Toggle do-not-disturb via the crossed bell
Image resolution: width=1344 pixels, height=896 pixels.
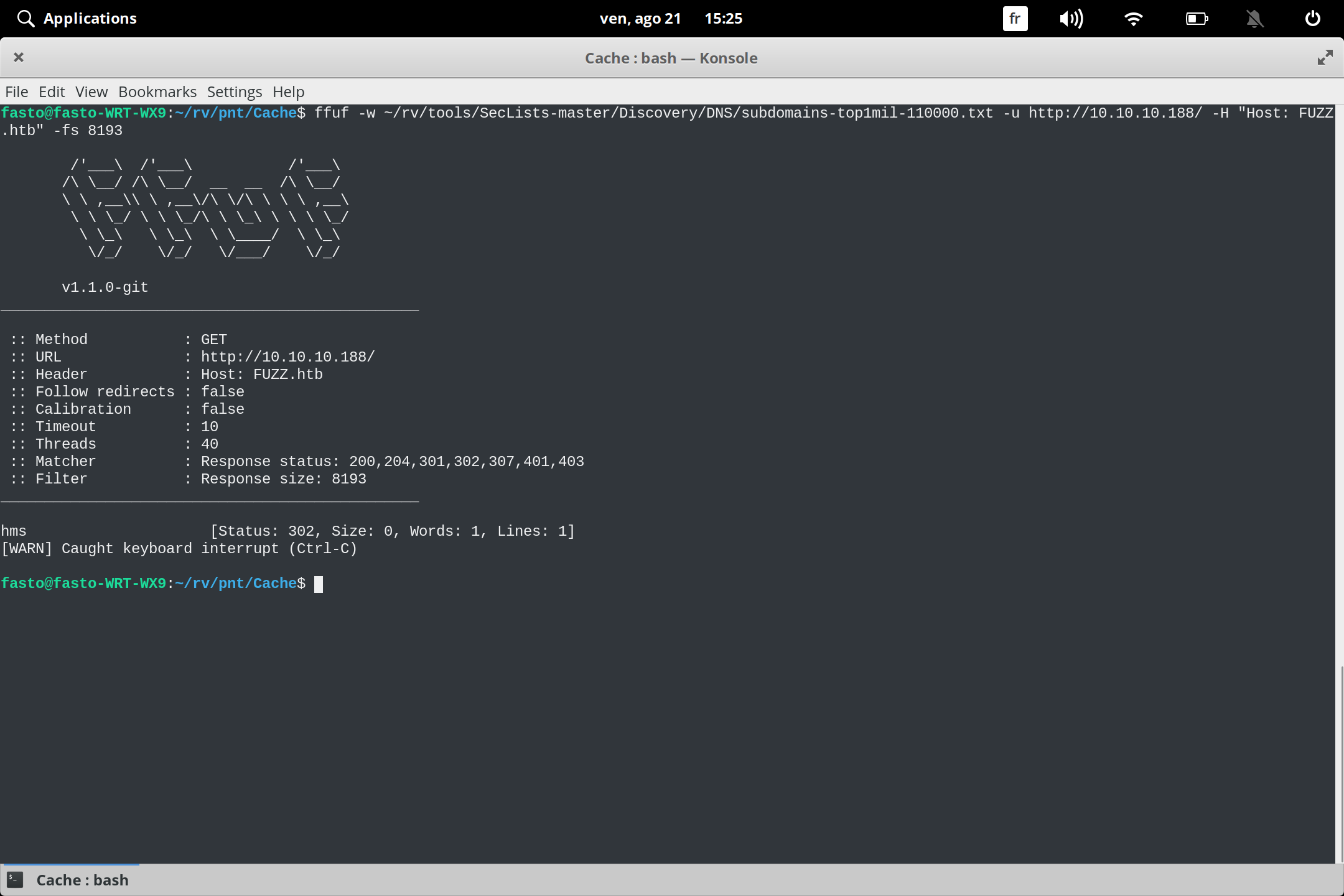click(1255, 18)
